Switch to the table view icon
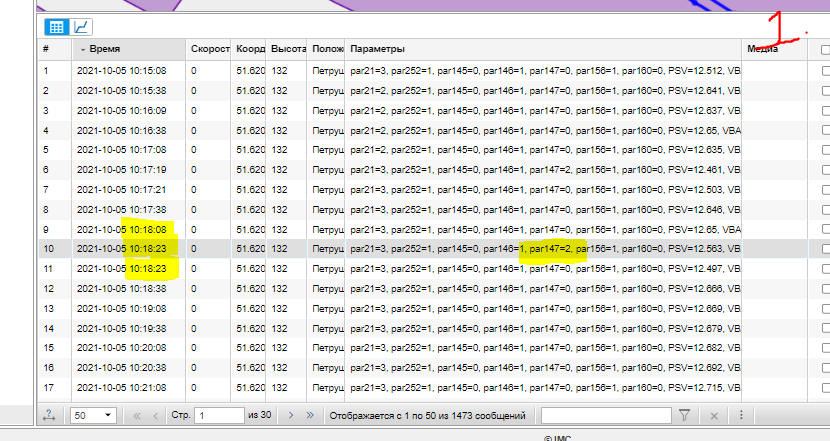The height and width of the screenshot is (441, 830). click(56, 27)
